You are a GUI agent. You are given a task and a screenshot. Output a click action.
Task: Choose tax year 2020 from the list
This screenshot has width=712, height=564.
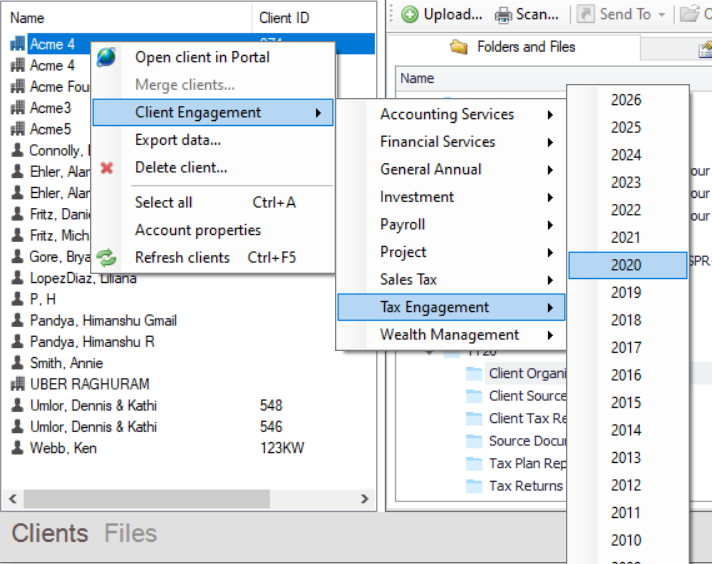(627, 265)
